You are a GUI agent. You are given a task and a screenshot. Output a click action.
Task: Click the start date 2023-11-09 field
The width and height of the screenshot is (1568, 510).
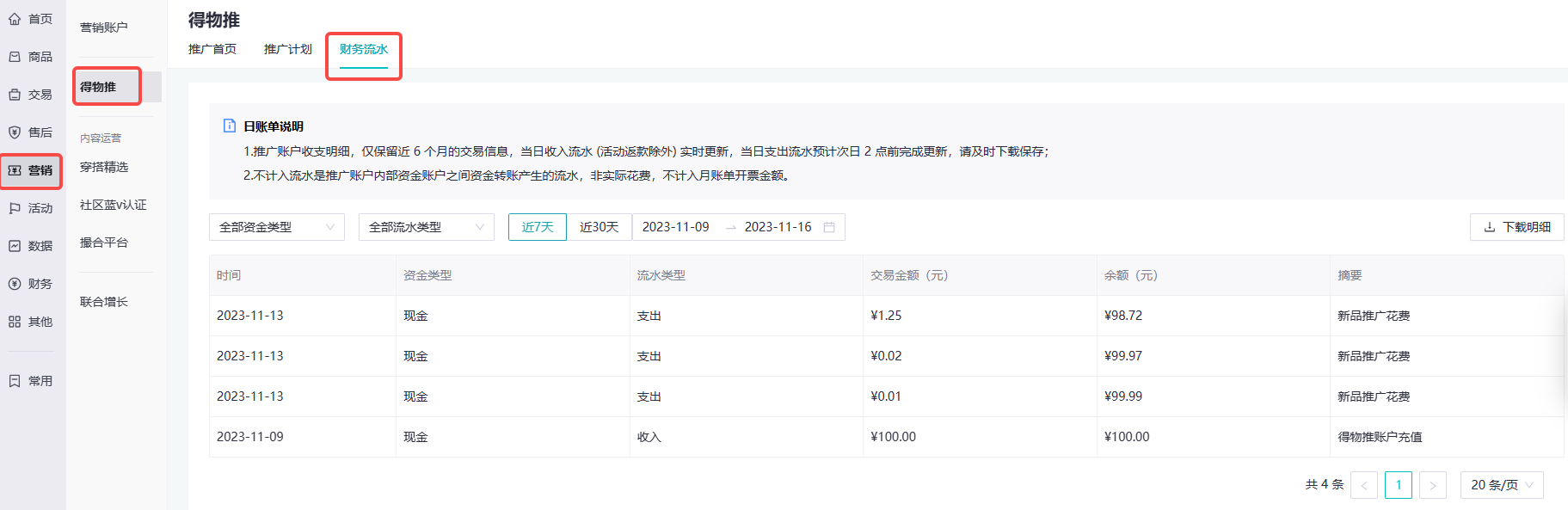pos(676,227)
